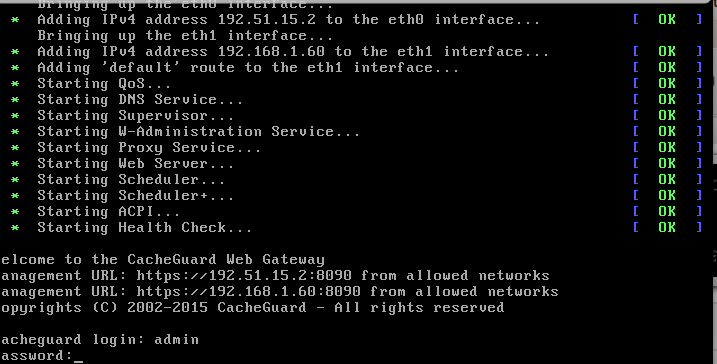Image resolution: width=717 pixels, height=364 pixels.
Task: Click the Bringing up the eth1 interface line
Action: pos(185,36)
